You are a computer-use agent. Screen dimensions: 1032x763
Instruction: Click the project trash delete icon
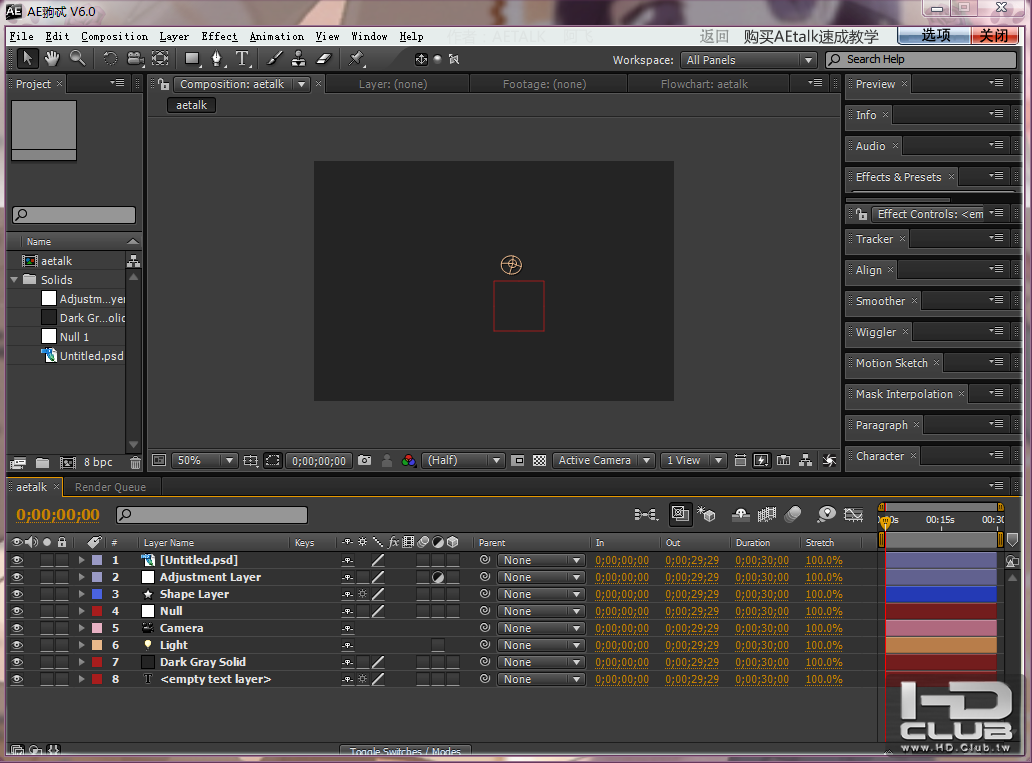[135, 463]
